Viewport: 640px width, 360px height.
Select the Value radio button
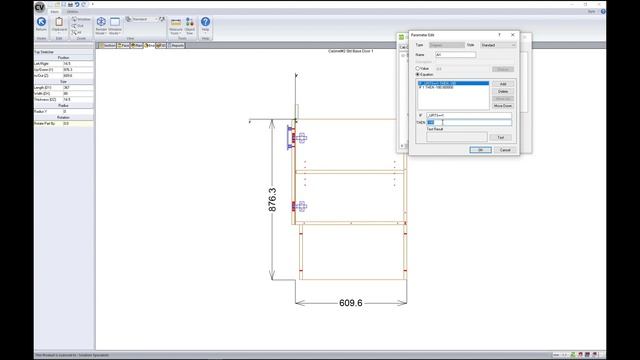click(418, 69)
